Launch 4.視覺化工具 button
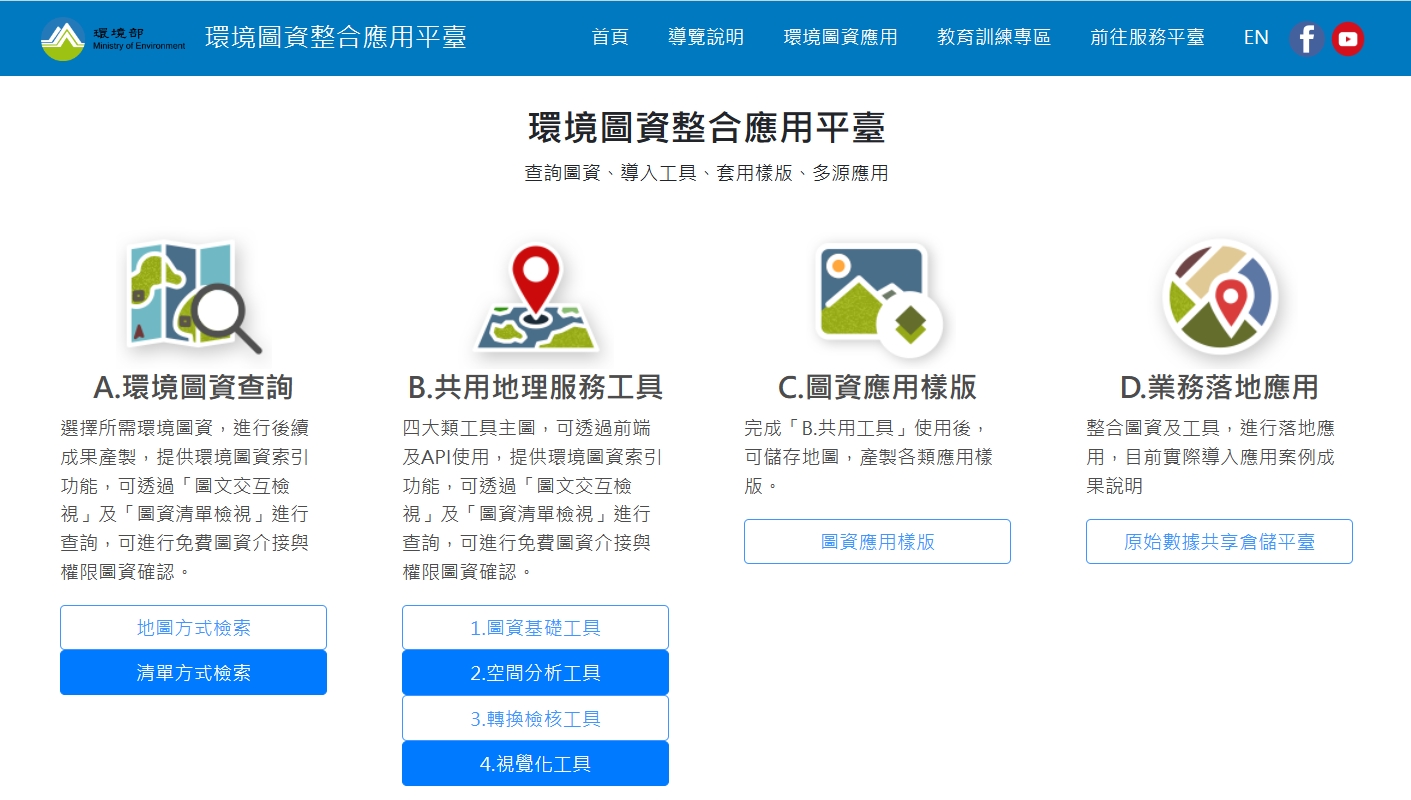 [x=535, y=764]
